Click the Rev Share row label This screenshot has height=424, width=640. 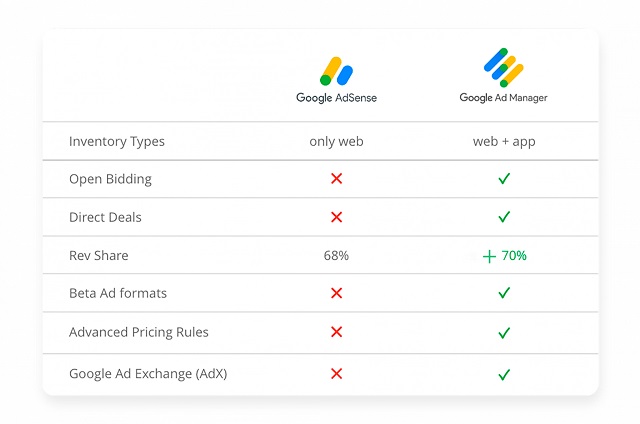[99, 256]
